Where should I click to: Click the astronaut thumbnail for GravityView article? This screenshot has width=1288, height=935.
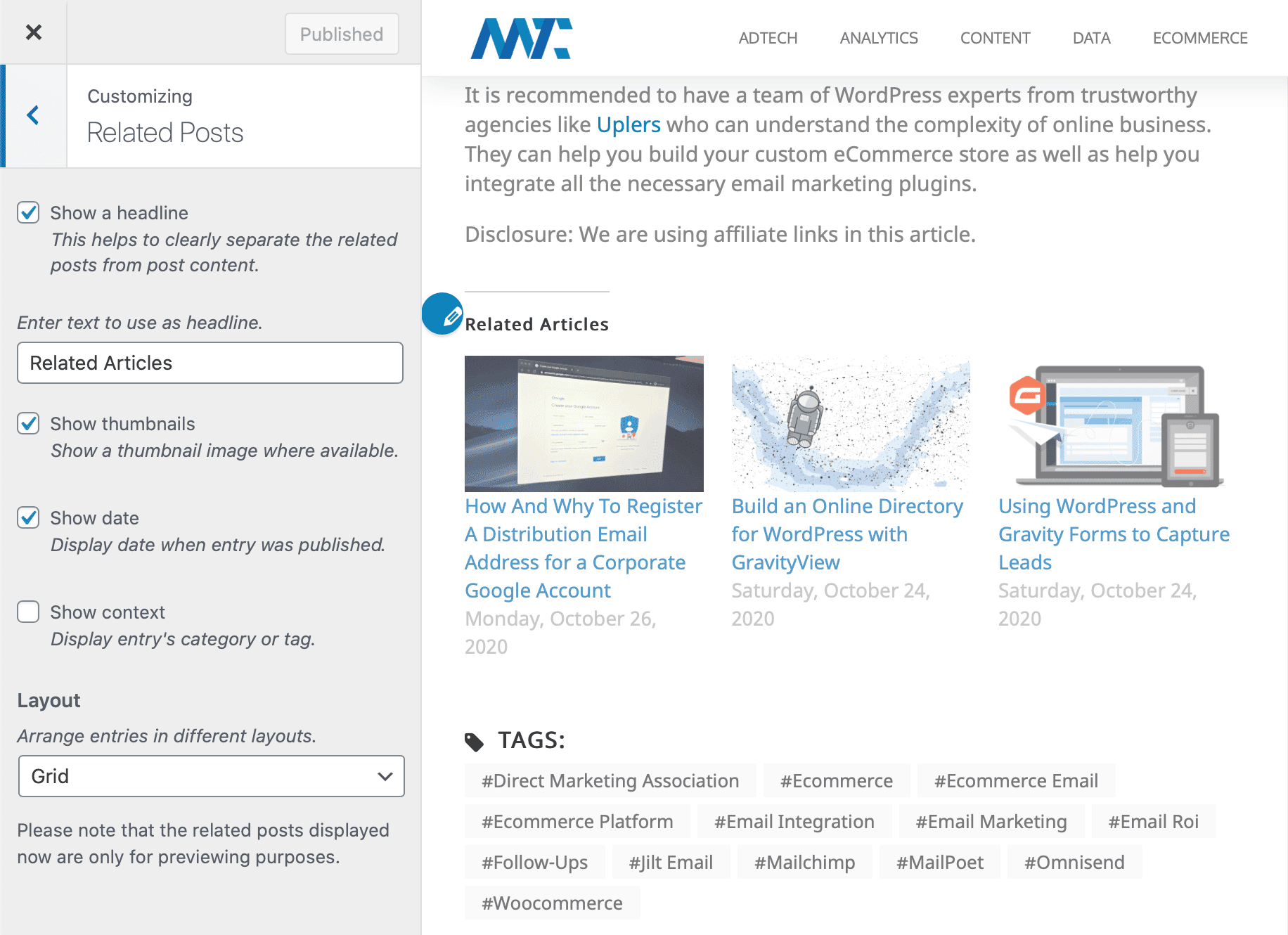tap(851, 423)
